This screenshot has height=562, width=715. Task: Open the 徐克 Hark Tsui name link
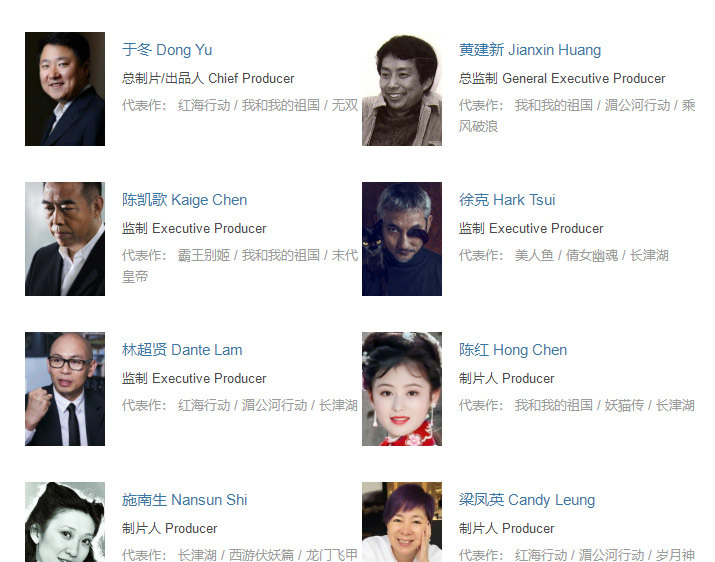[x=507, y=199]
